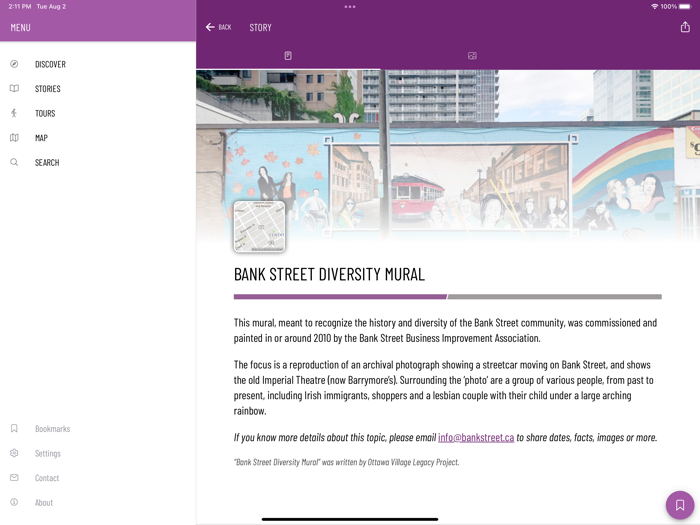
Task: Select Tours in the menu
Action: tap(45, 113)
